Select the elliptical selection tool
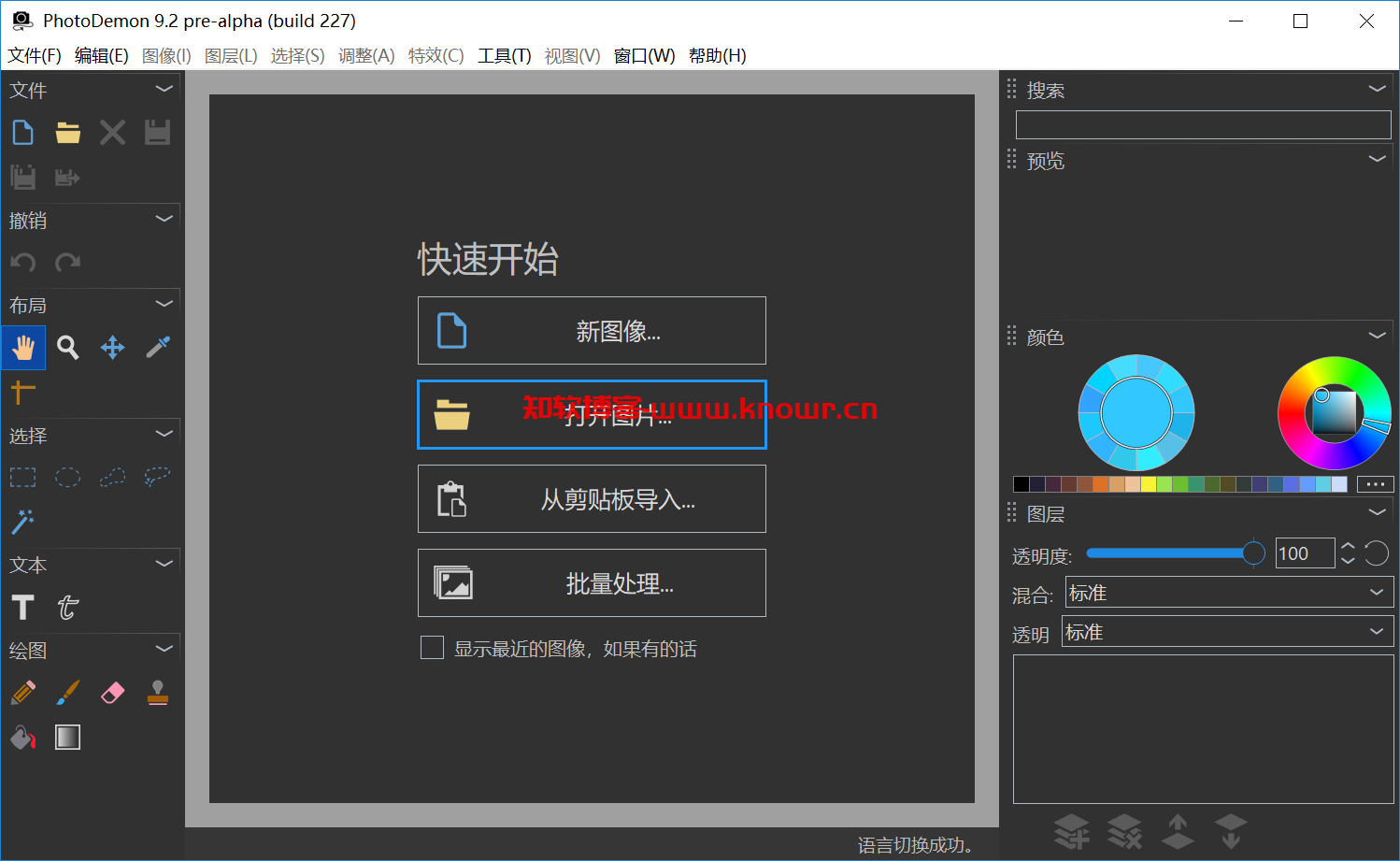 (x=68, y=478)
